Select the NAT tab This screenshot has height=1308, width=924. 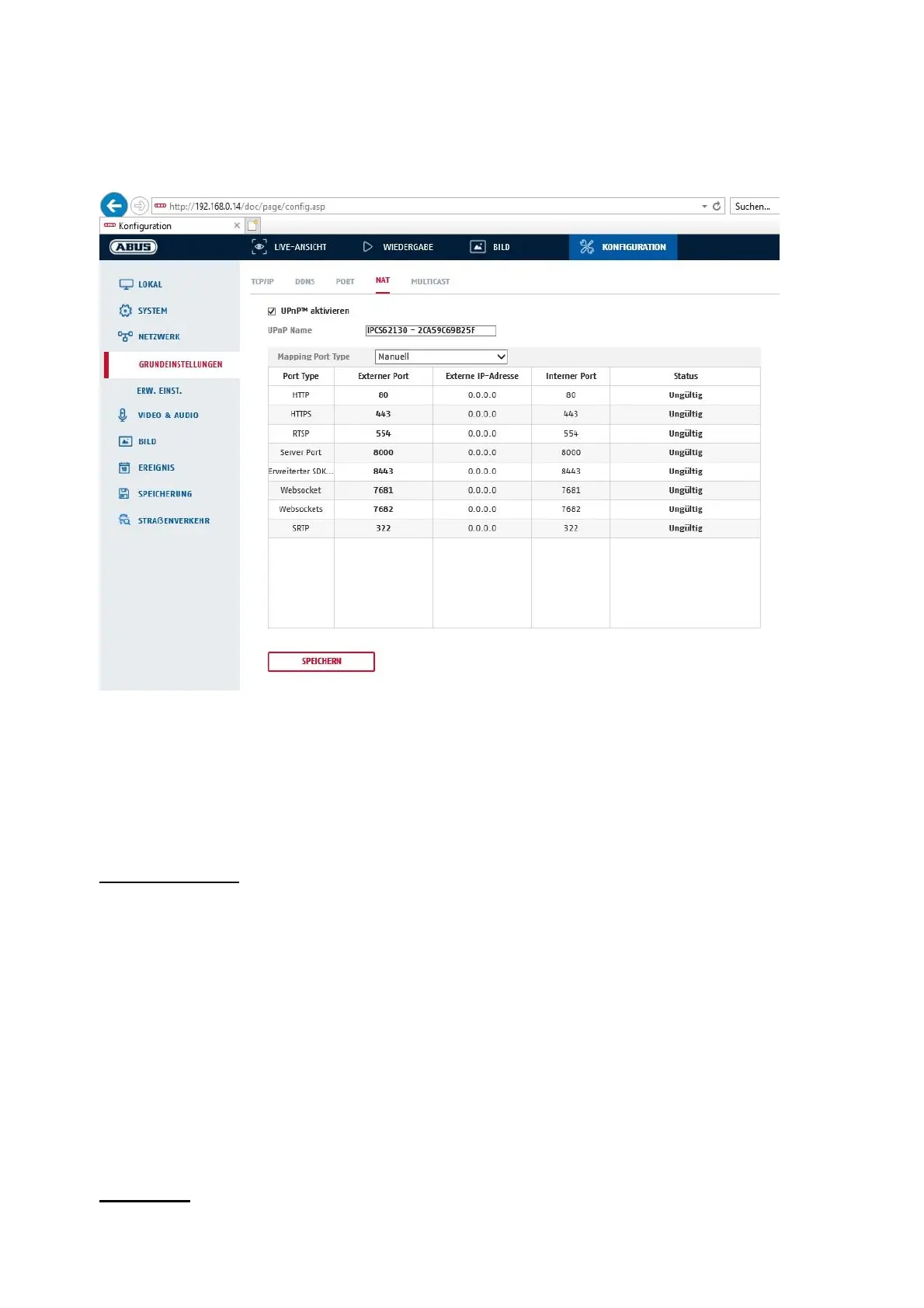[383, 280]
